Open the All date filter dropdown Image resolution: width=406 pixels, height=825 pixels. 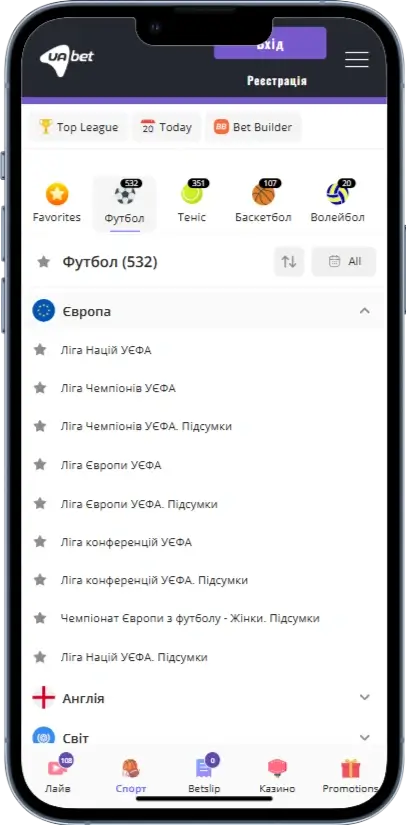pyautogui.click(x=344, y=261)
